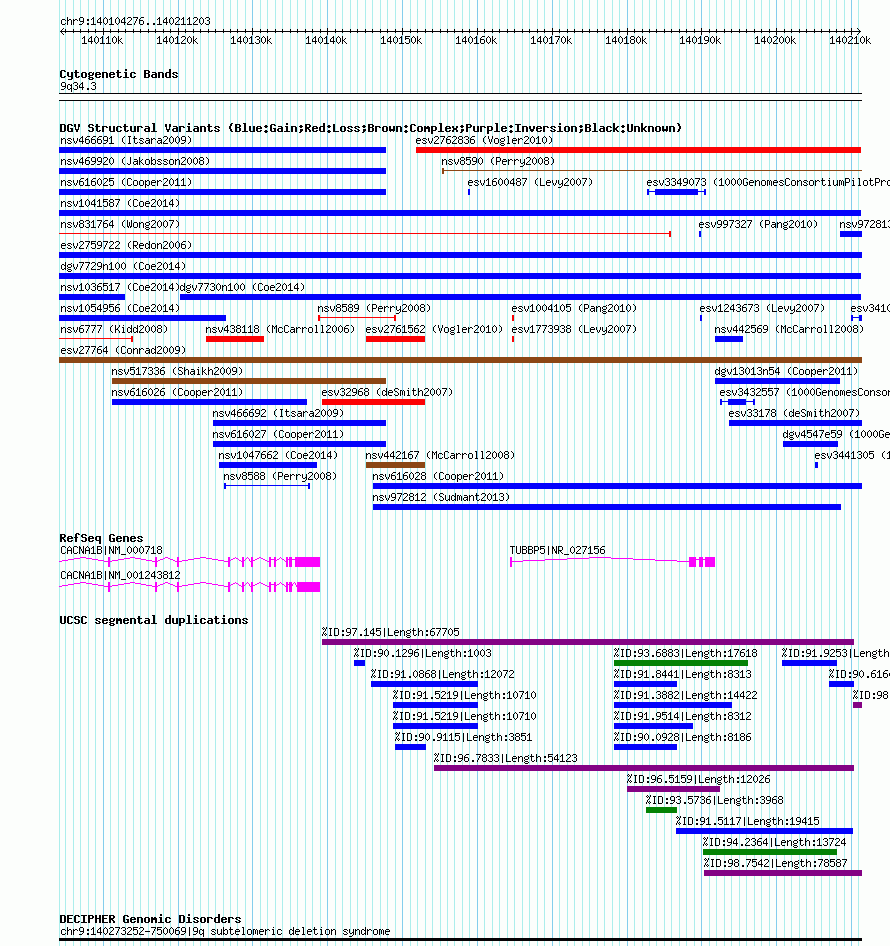Open esv33178 (deSmith2007) variant label

tap(795, 414)
